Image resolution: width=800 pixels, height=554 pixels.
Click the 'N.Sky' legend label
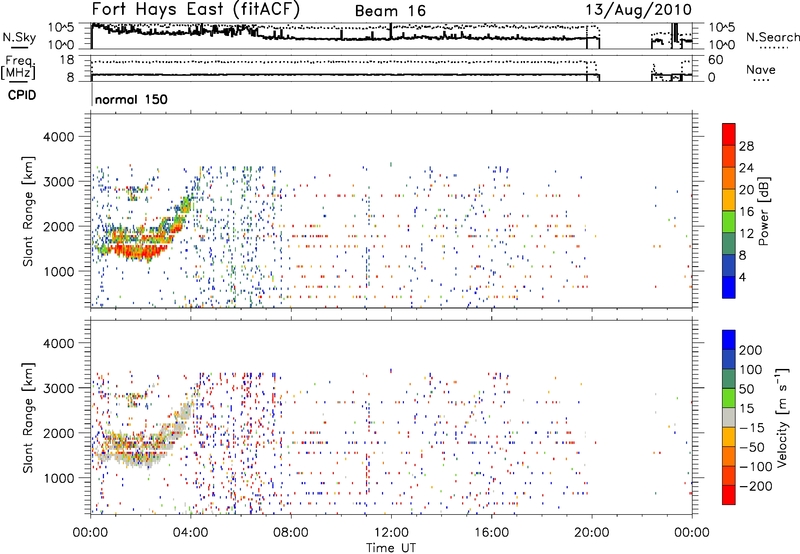coord(19,37)
